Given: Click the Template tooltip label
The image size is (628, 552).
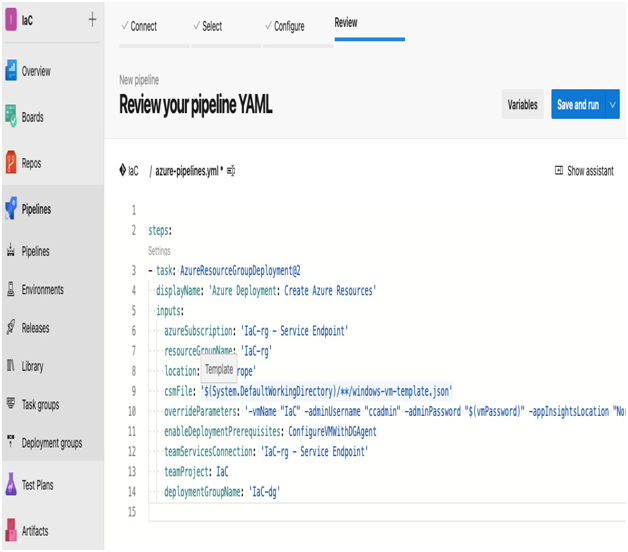Looking at the screenshot, I should pyautogui.click(x=219, y=369).
